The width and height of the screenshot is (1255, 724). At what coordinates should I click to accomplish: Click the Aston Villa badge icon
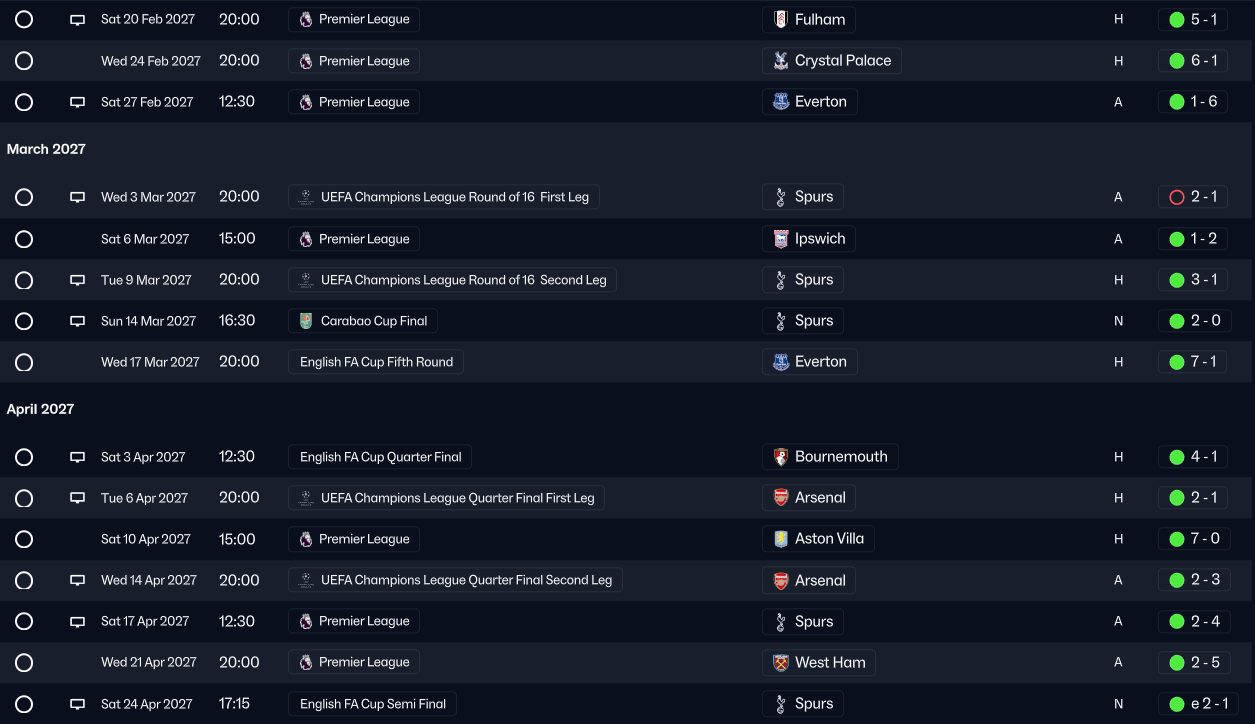[x=781, y=539]
